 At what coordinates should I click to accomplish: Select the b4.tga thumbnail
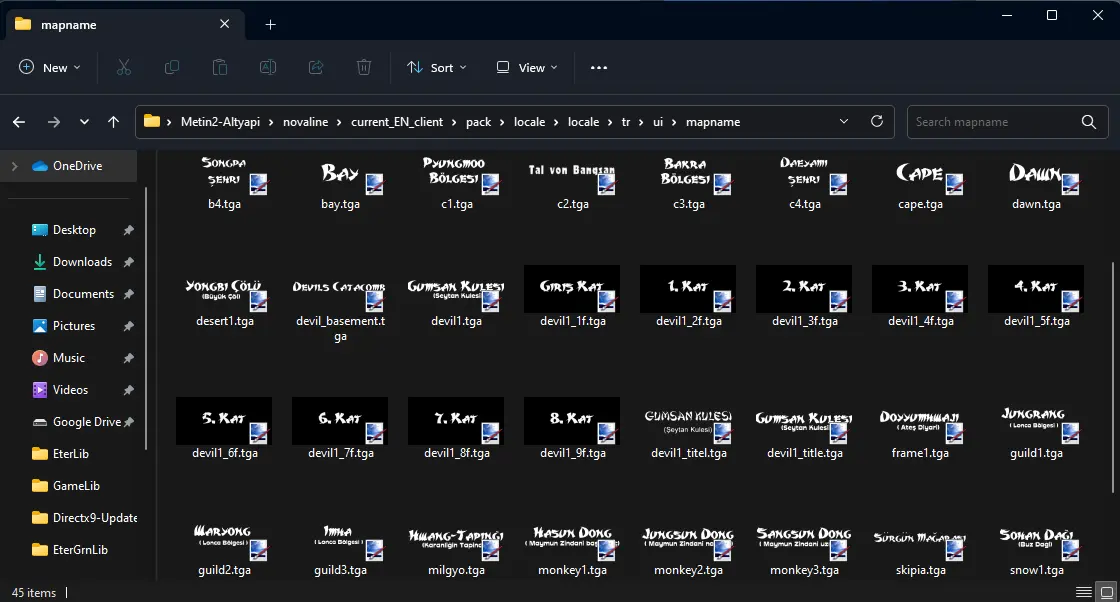click(224, 183)
